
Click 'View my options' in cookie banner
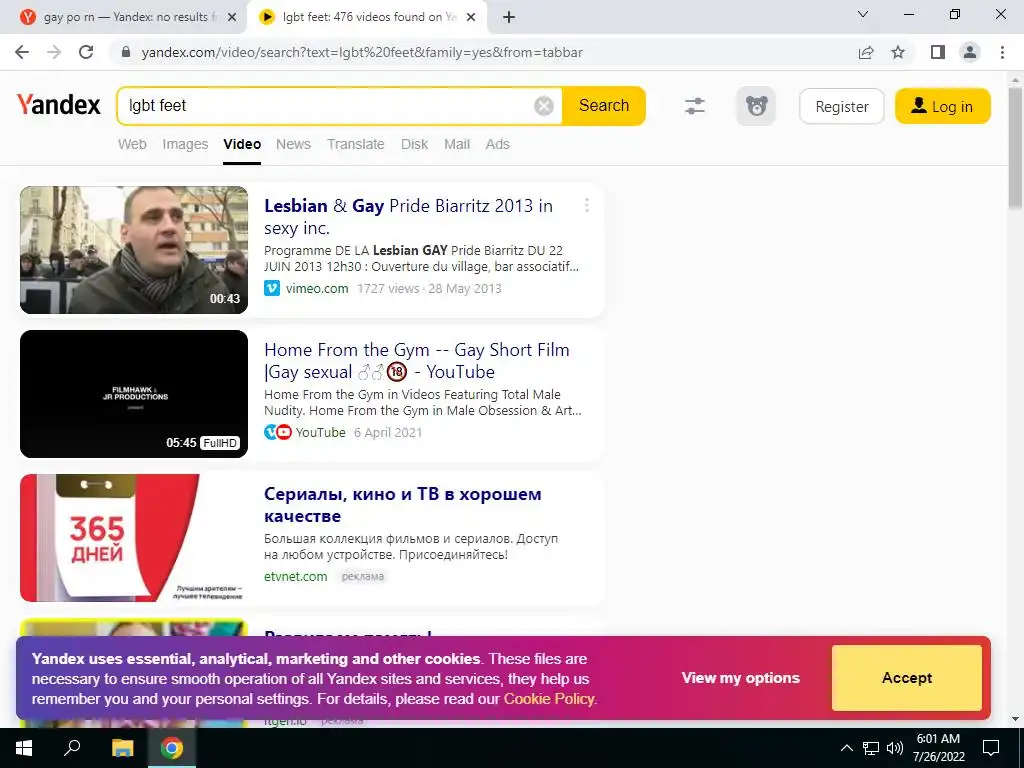coord(741,678)
